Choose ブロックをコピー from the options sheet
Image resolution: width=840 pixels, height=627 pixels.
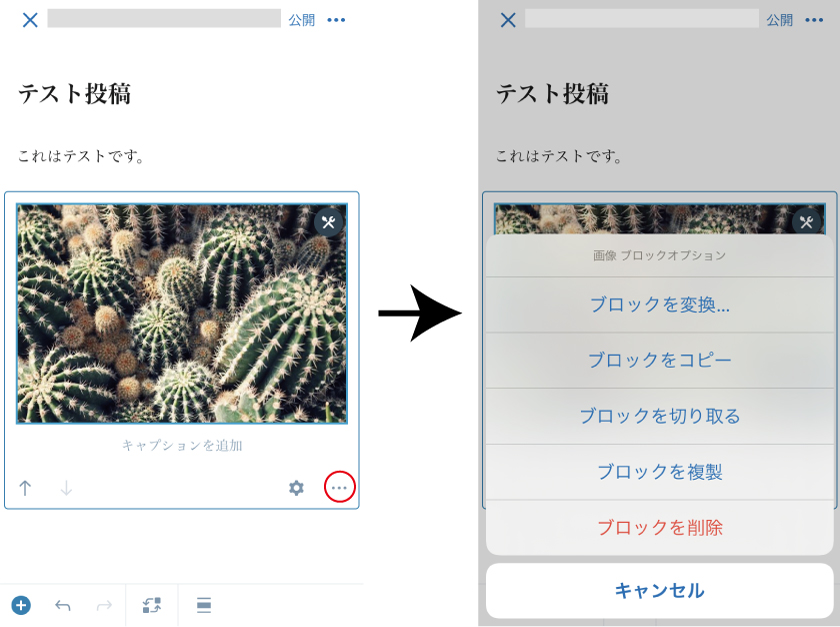click(659, 361)
